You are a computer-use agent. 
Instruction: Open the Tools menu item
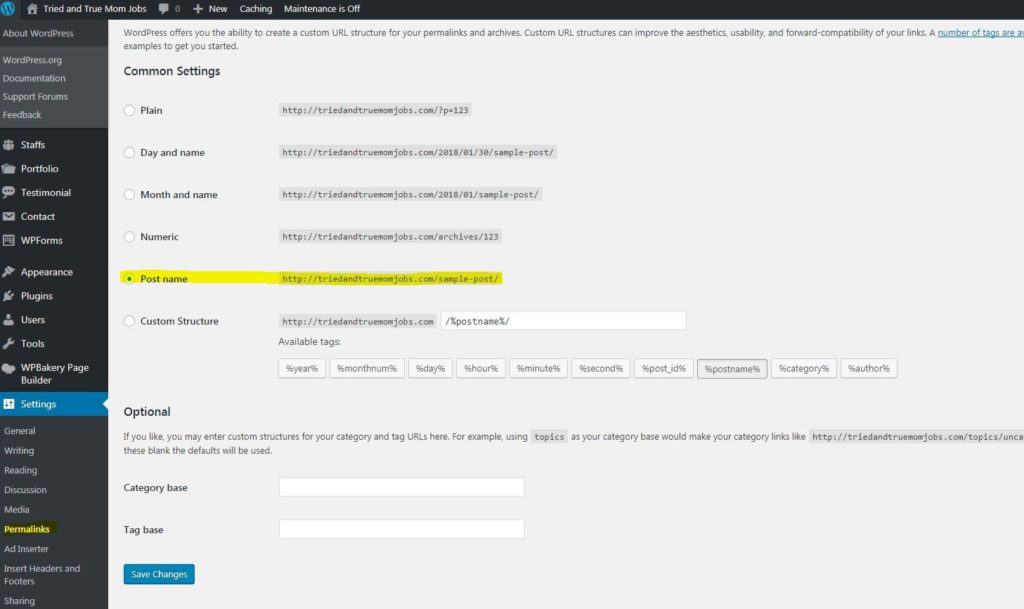33,343
